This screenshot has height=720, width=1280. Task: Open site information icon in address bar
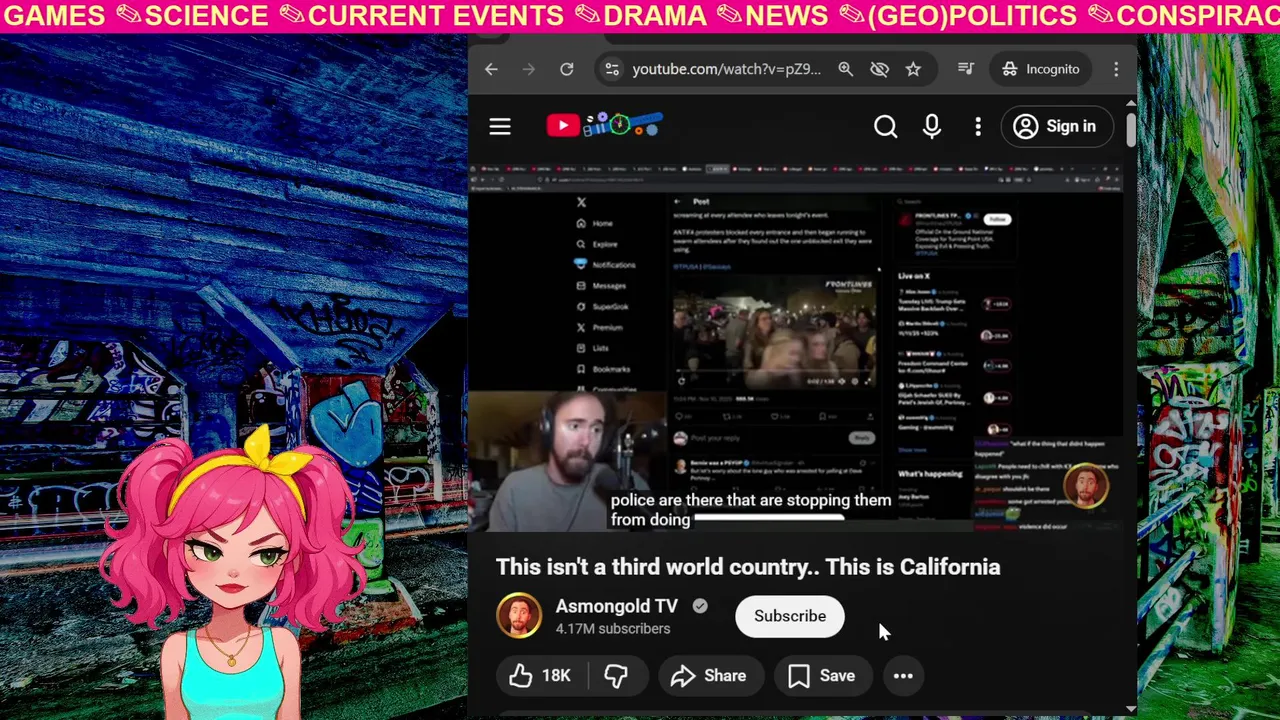pos(612,69)
